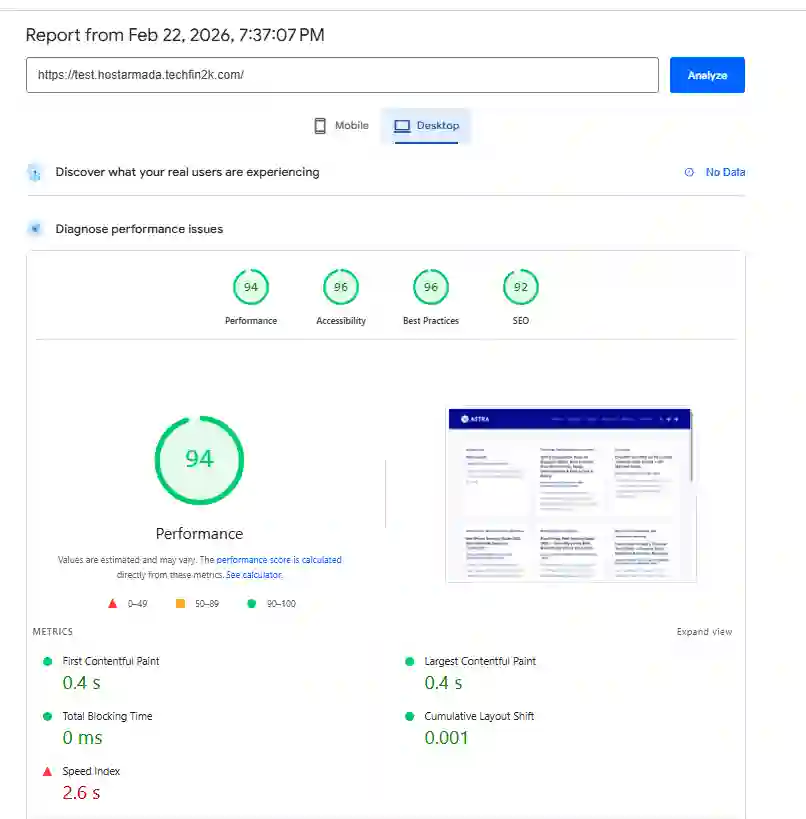Click the report date heading text
The height and width of the screenshot is (819, 806).
pos(175,35)
